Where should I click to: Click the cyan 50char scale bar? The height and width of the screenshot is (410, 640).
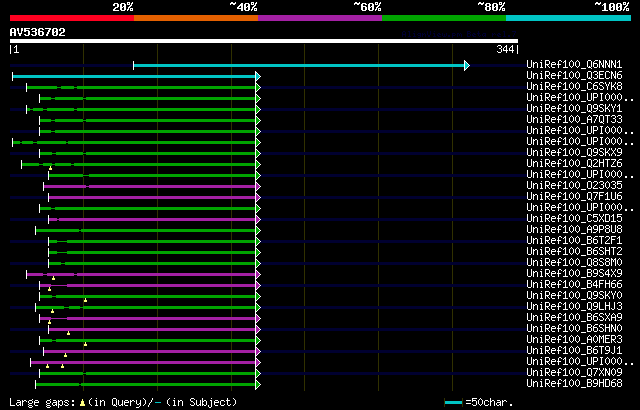pyautogui.click(x=453, y=403)
